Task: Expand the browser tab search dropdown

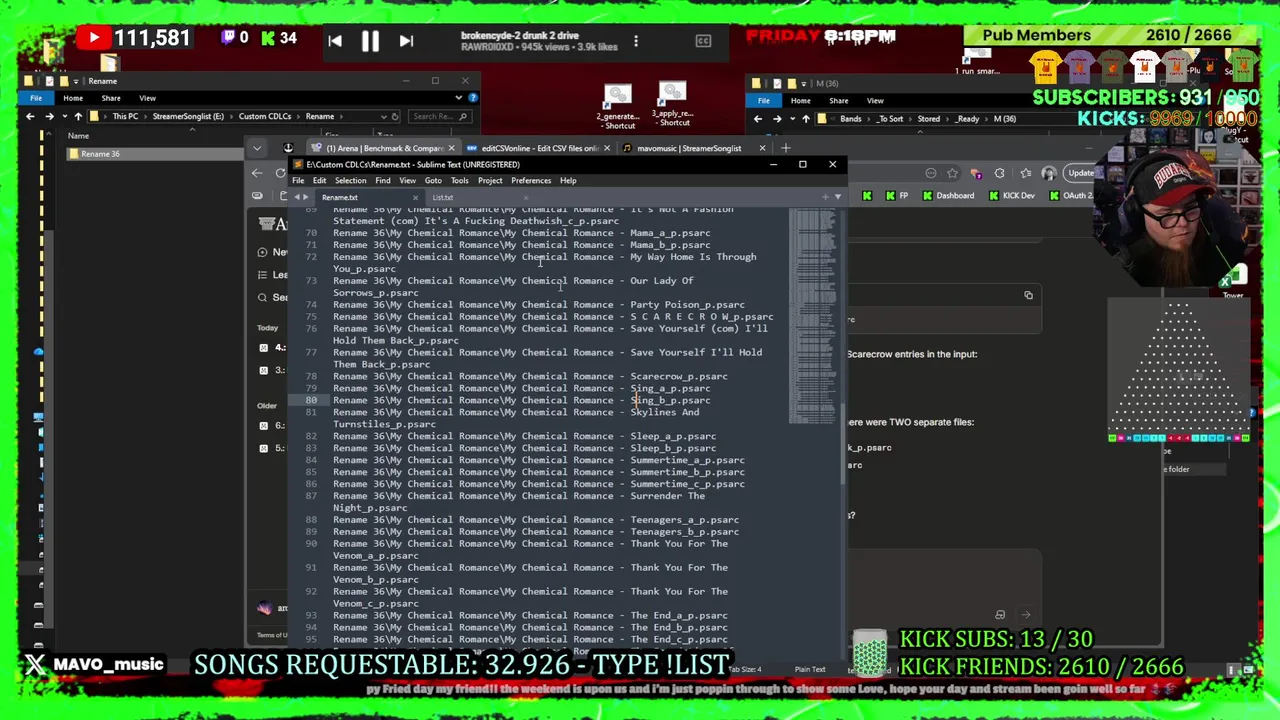Action: [x=257, y=148]
